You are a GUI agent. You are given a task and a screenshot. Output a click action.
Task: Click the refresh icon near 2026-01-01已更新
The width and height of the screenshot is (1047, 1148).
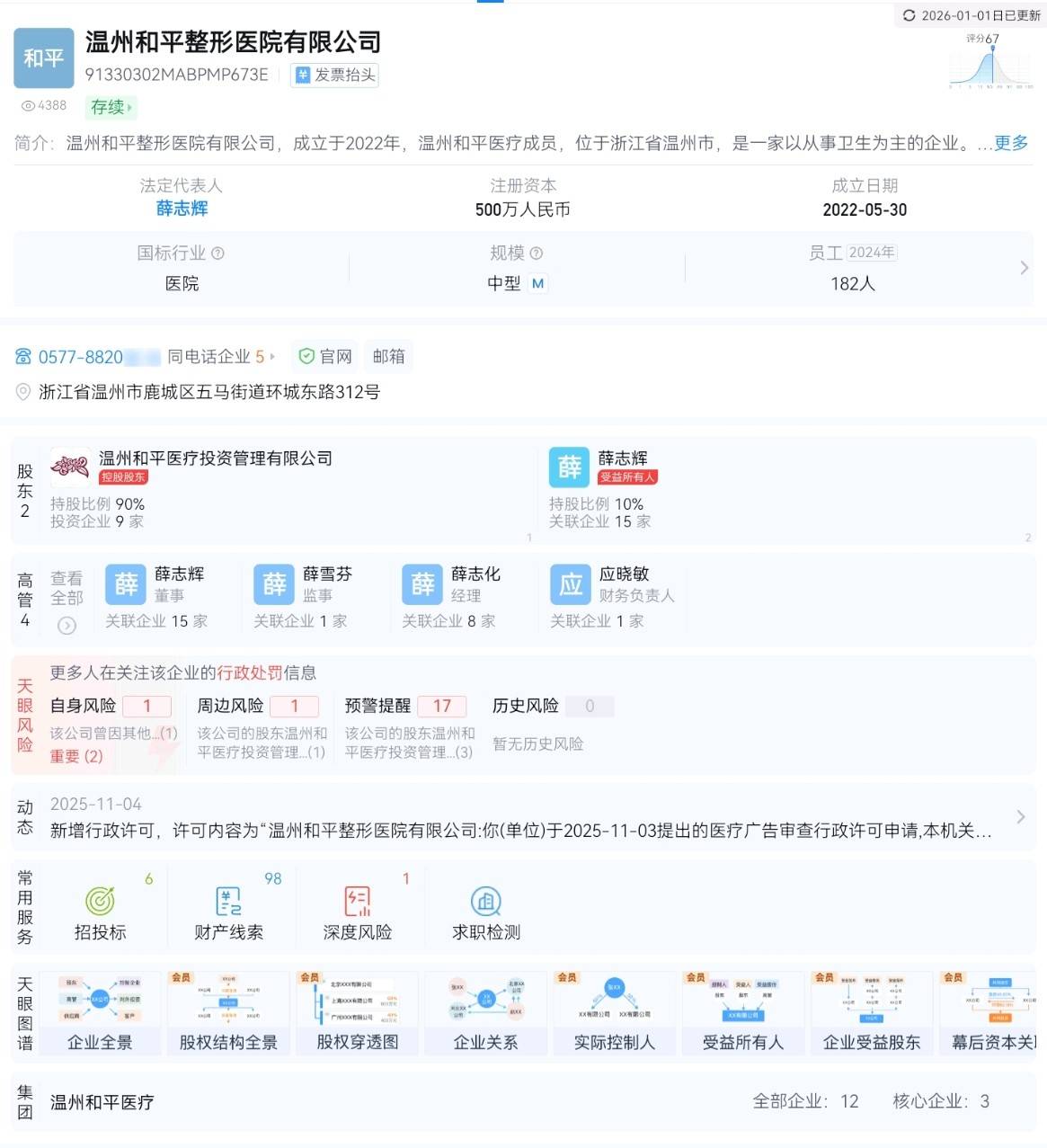(910, 13)
